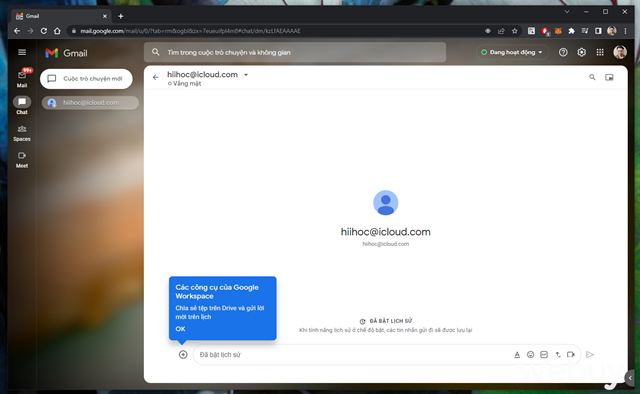Close the Gmail tab

pyautogui.click(x=105, y=16)
